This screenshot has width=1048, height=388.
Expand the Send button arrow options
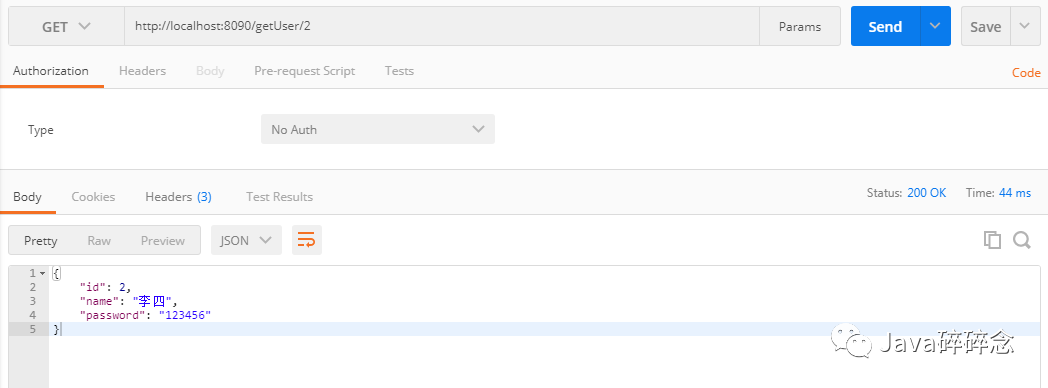coord(935,27)
